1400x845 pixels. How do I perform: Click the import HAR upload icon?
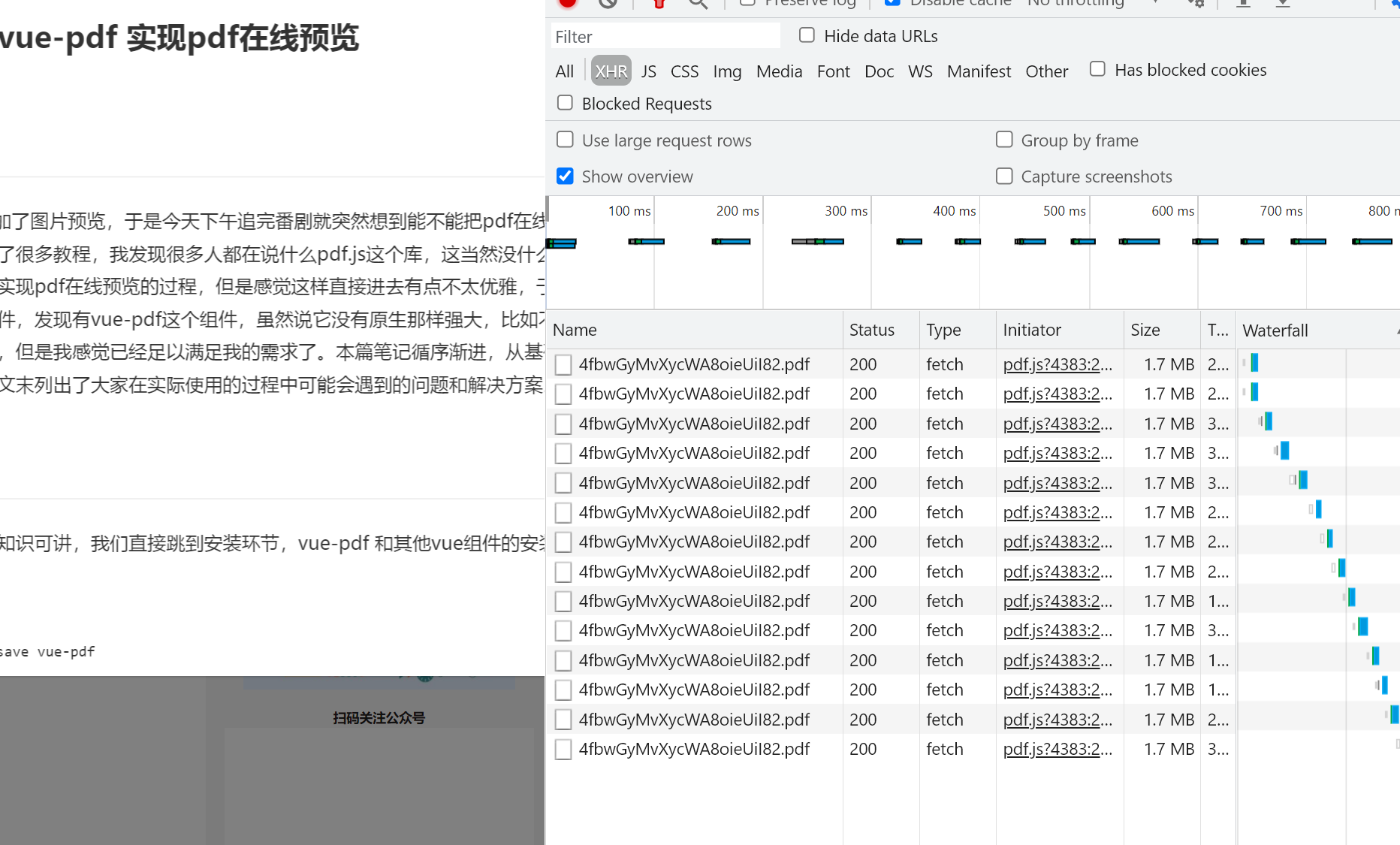(1244, 3)
